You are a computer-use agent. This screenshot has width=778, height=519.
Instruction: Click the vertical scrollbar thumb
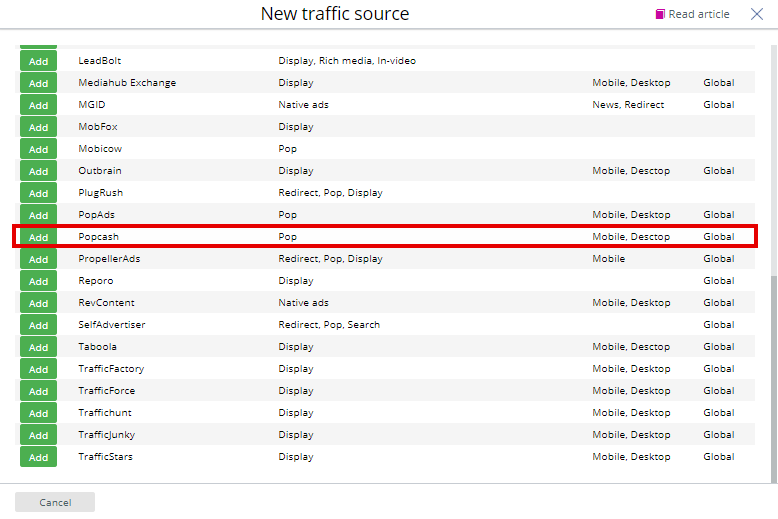774,380
